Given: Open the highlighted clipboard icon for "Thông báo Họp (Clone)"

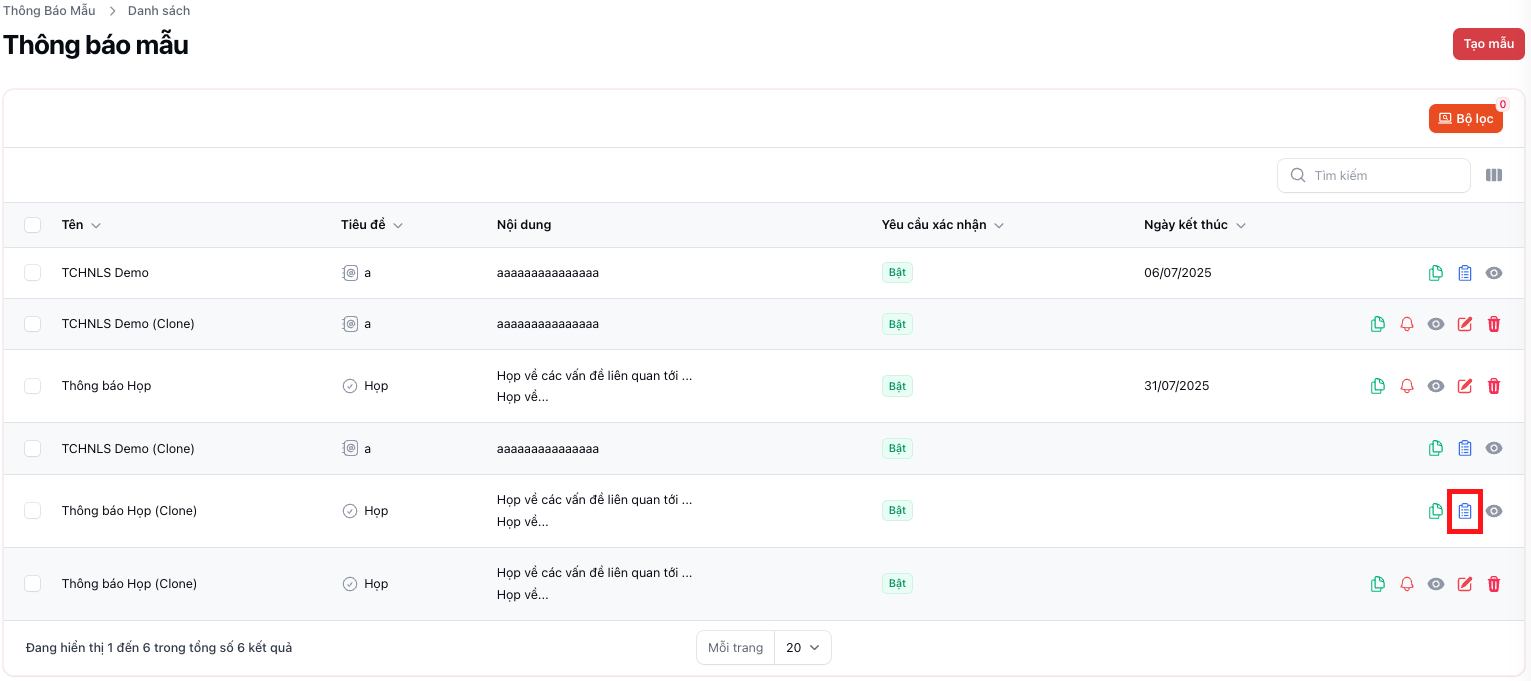Looking at the screenshot, I should 1465,510.
